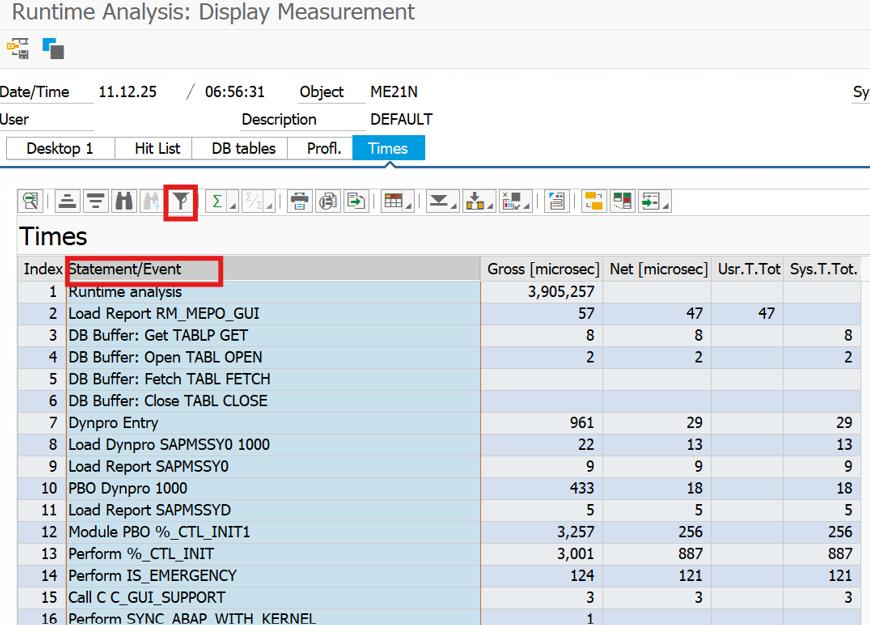Open the Select Layout checklist dropdown

[x=515, y=201]
